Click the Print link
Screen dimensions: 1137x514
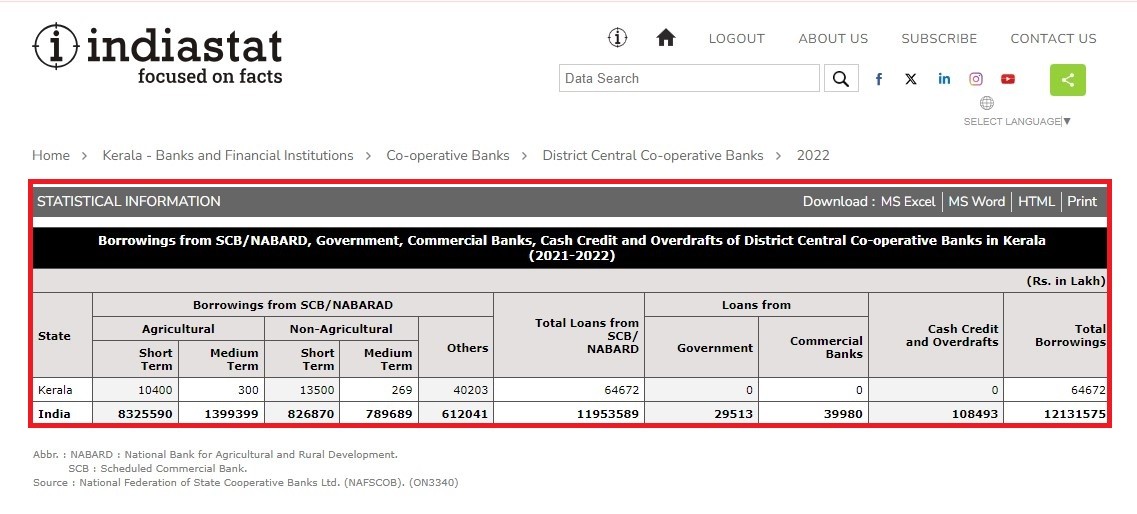[1081, 201]
